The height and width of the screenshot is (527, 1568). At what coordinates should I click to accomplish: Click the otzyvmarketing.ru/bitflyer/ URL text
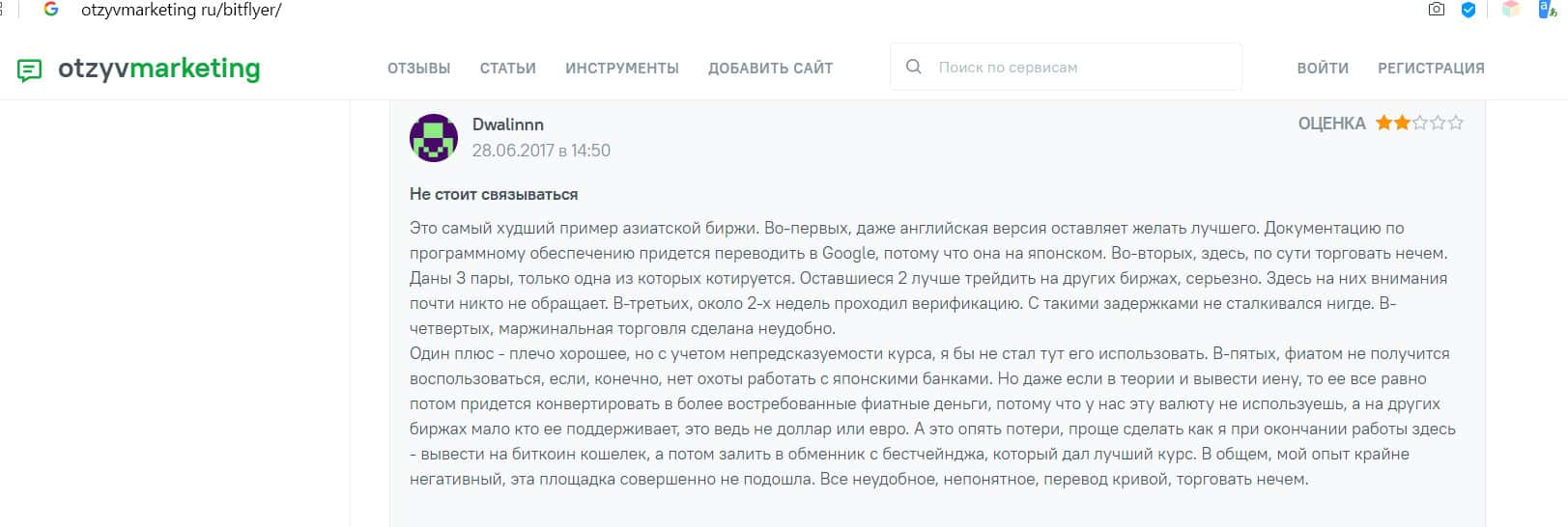point(181,10)
